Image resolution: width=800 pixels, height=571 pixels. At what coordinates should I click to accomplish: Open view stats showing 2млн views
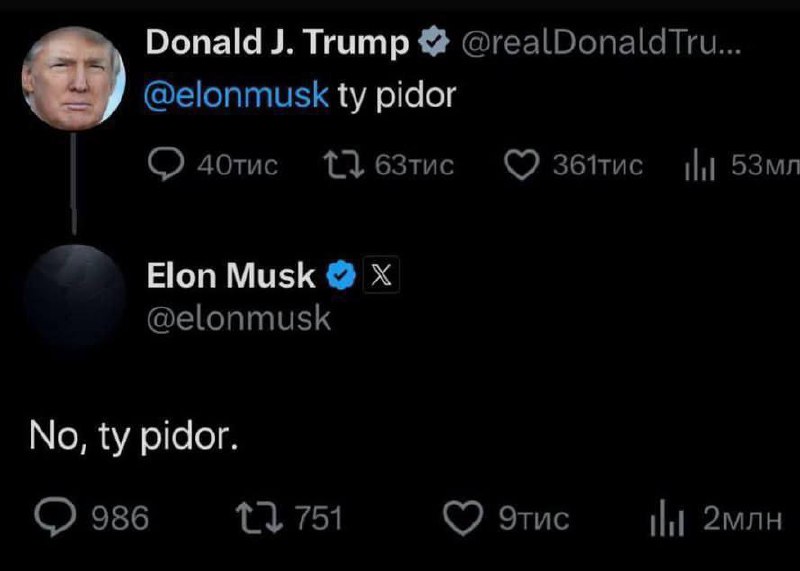click(x=666, y=517)
